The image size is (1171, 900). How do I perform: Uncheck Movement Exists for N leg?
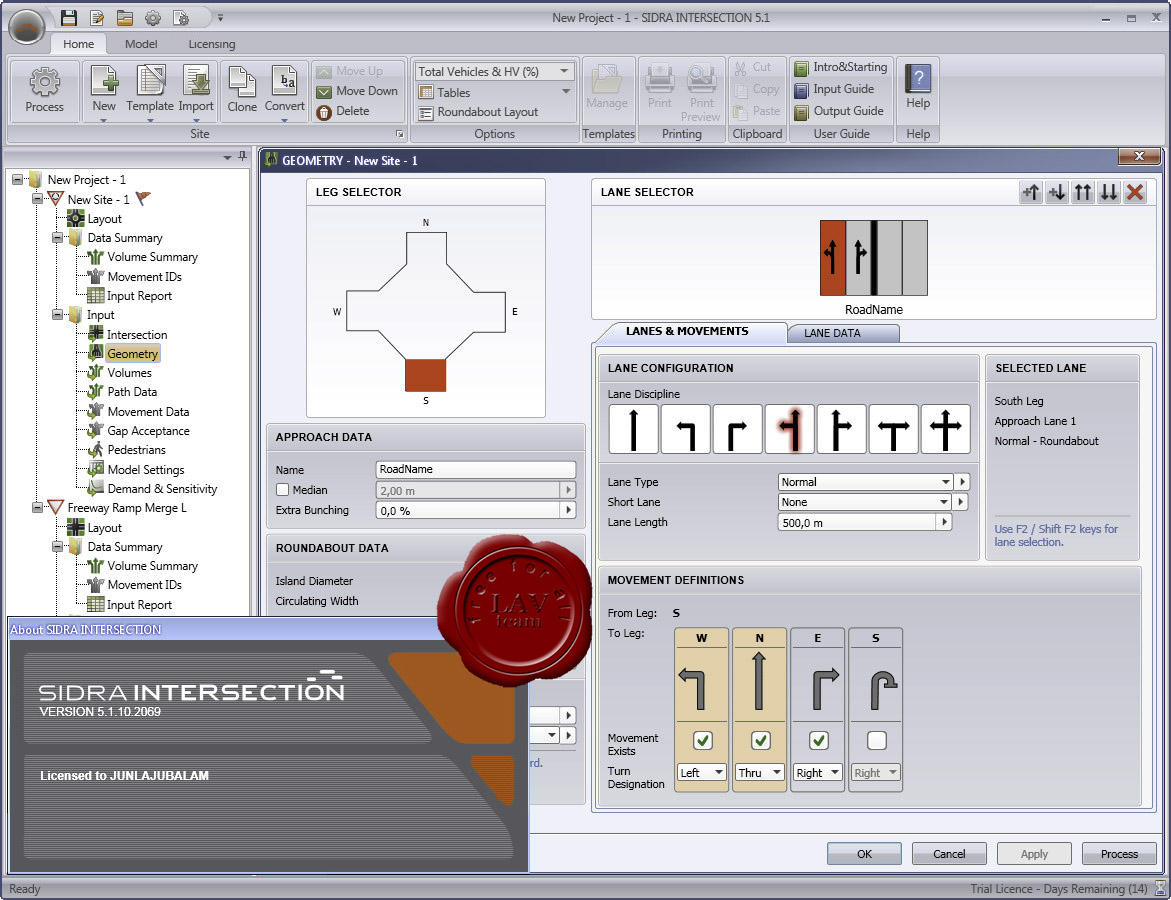tap(760, 740)
